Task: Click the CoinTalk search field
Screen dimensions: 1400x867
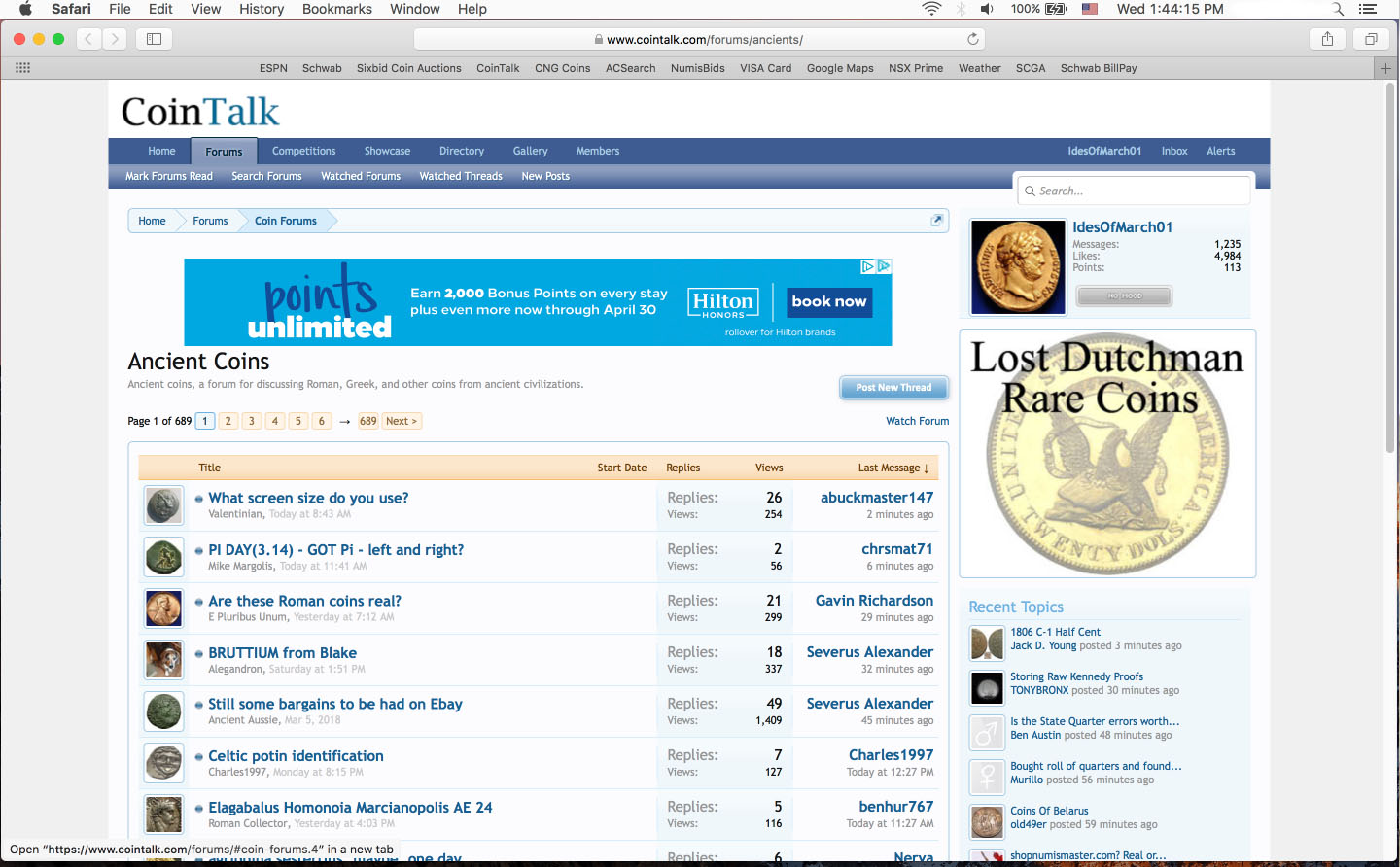Action: 1134,191
